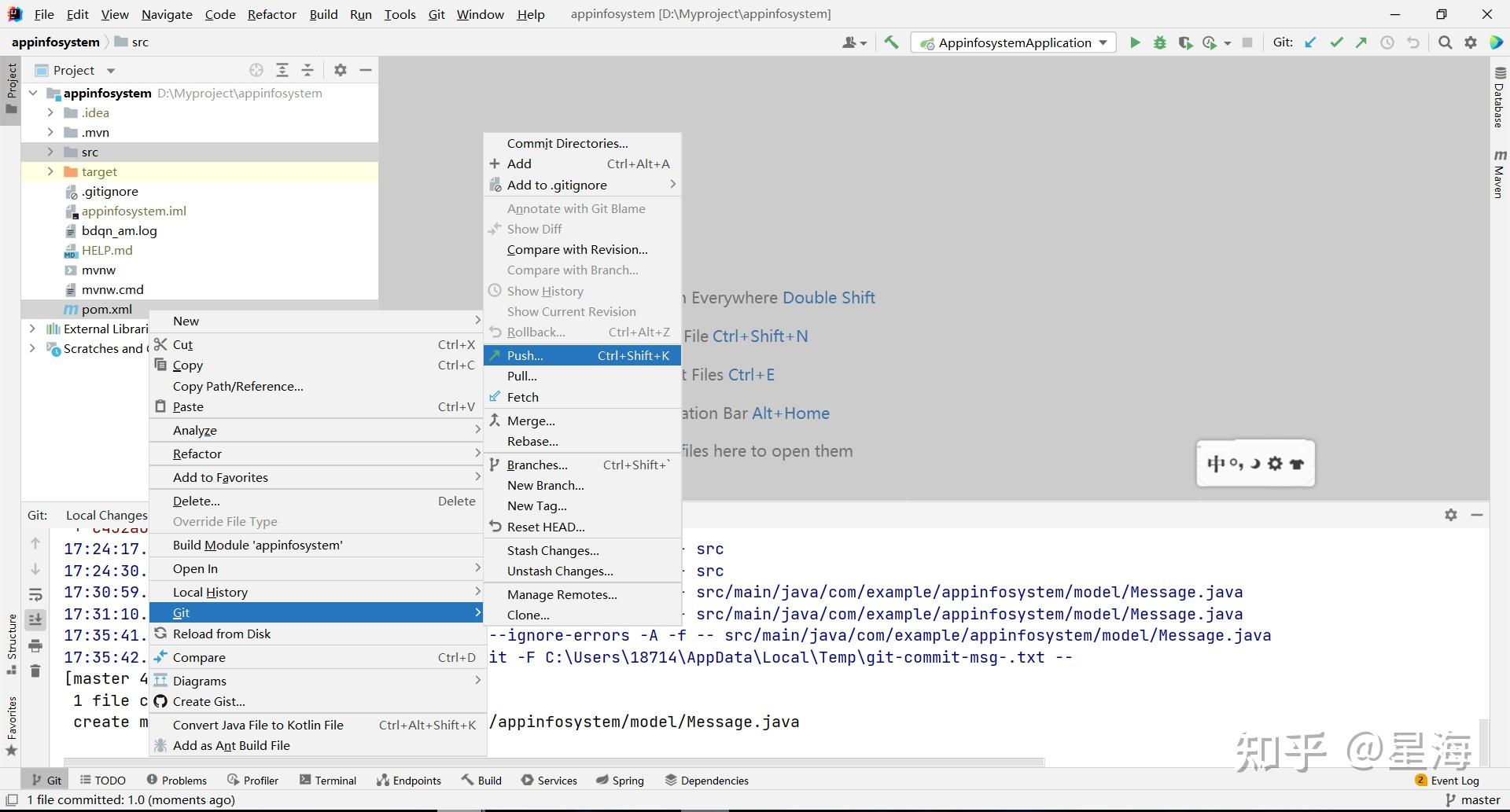Image resolution: width=1510 pixels, height=812 pixels.
Task: Click the toolbar Rollback undo-arrow icon
Action: (x=1413, y=42)
